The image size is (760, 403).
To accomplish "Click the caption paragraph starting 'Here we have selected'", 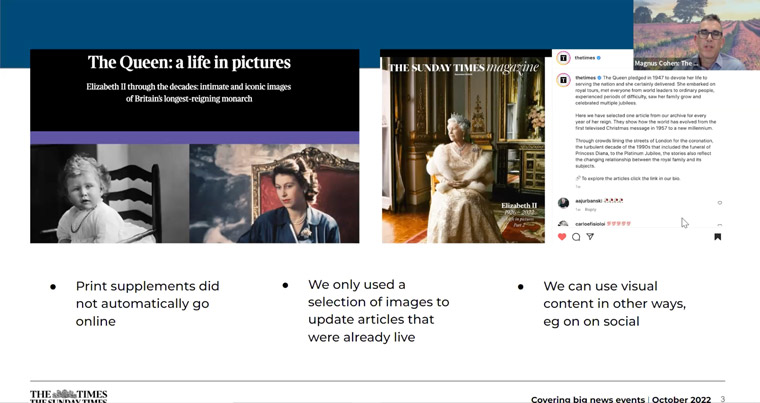I will [x=645, y=122].
